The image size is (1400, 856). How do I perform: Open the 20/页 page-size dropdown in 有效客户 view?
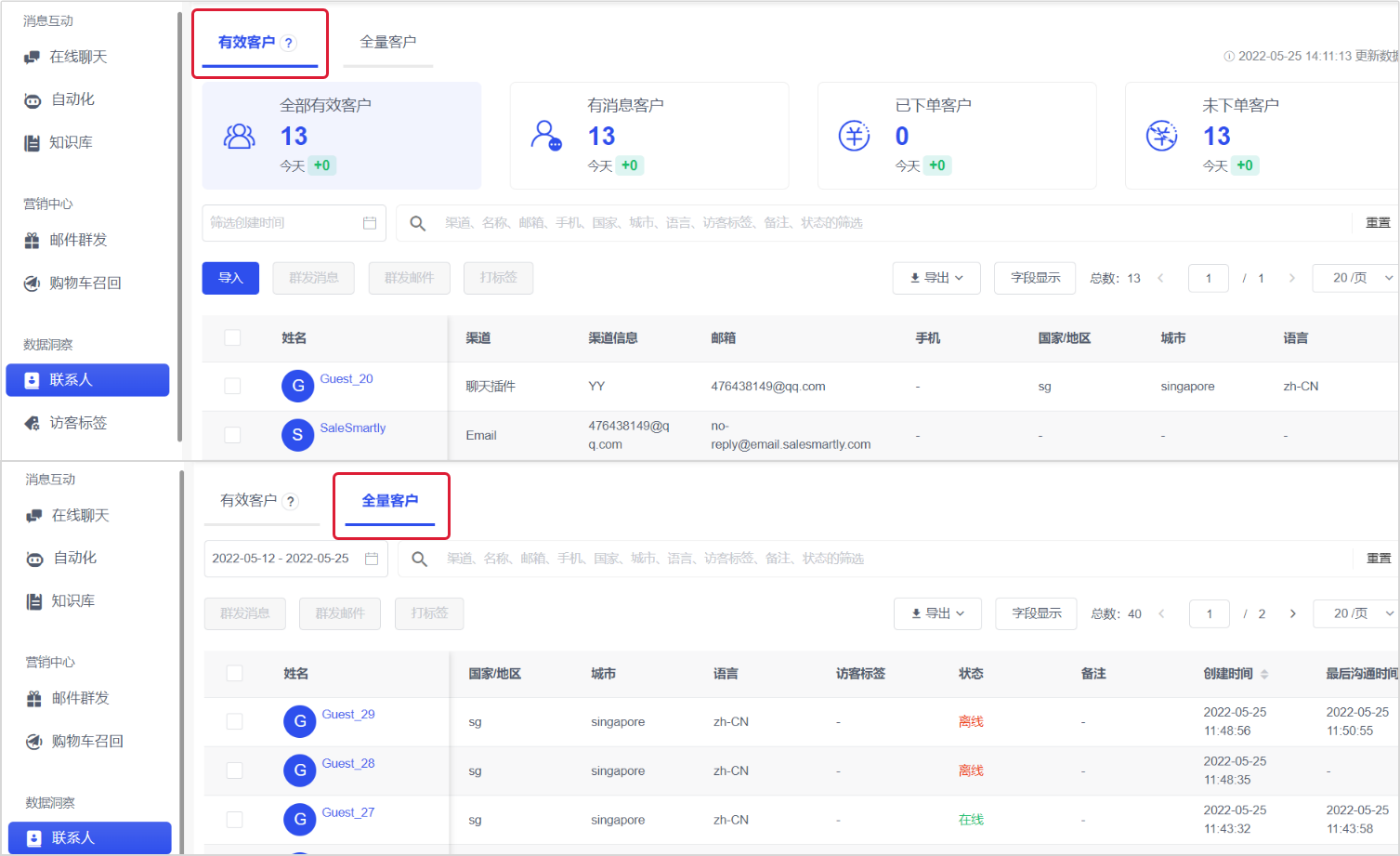click(1356, 278)
